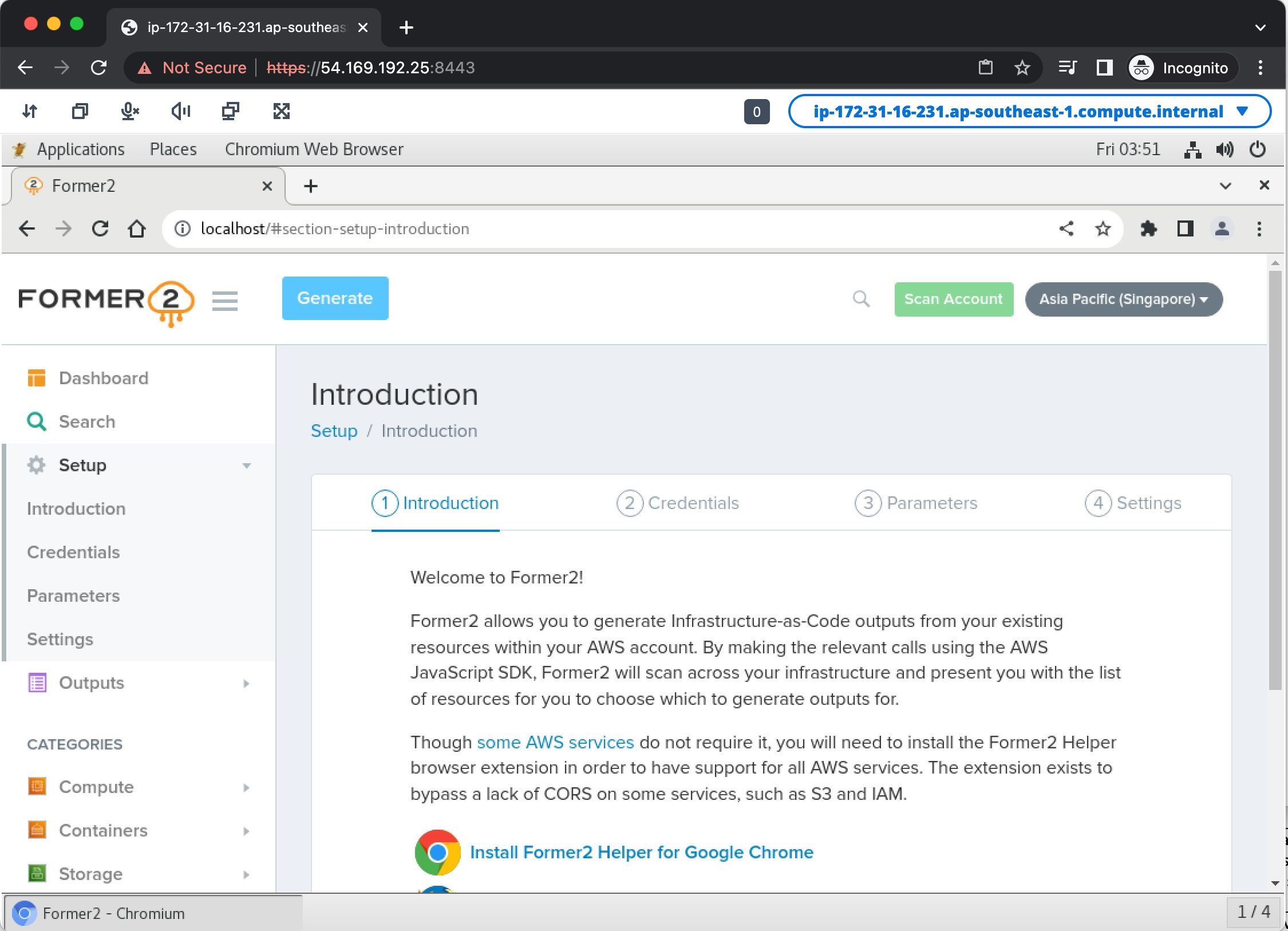
Task: Click the inner Chromium back arrow
Action: click(27, 229)
